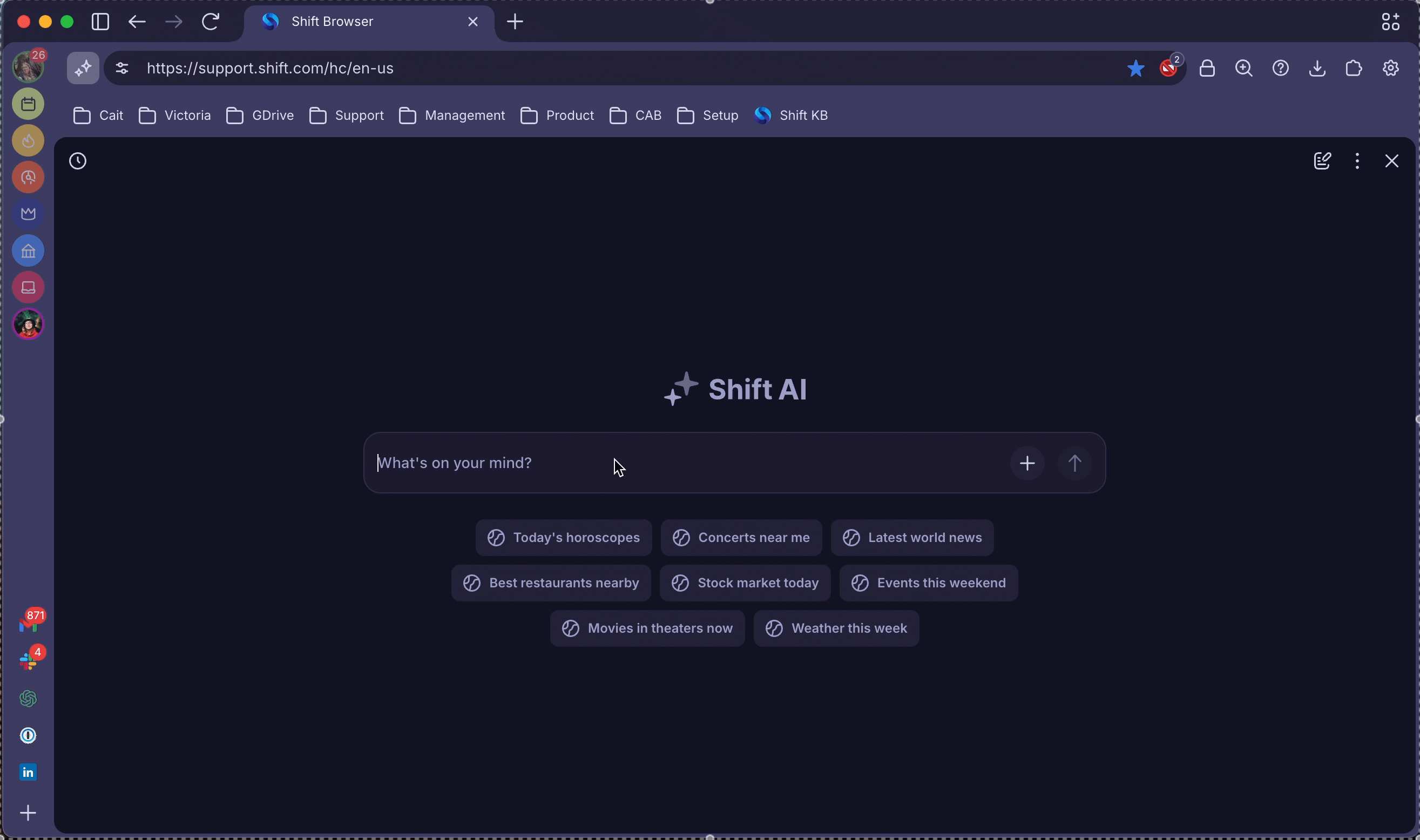Start a new Shift AI chat
The width and height of the screenshot is (1420, 840).
pos(1322,161)
